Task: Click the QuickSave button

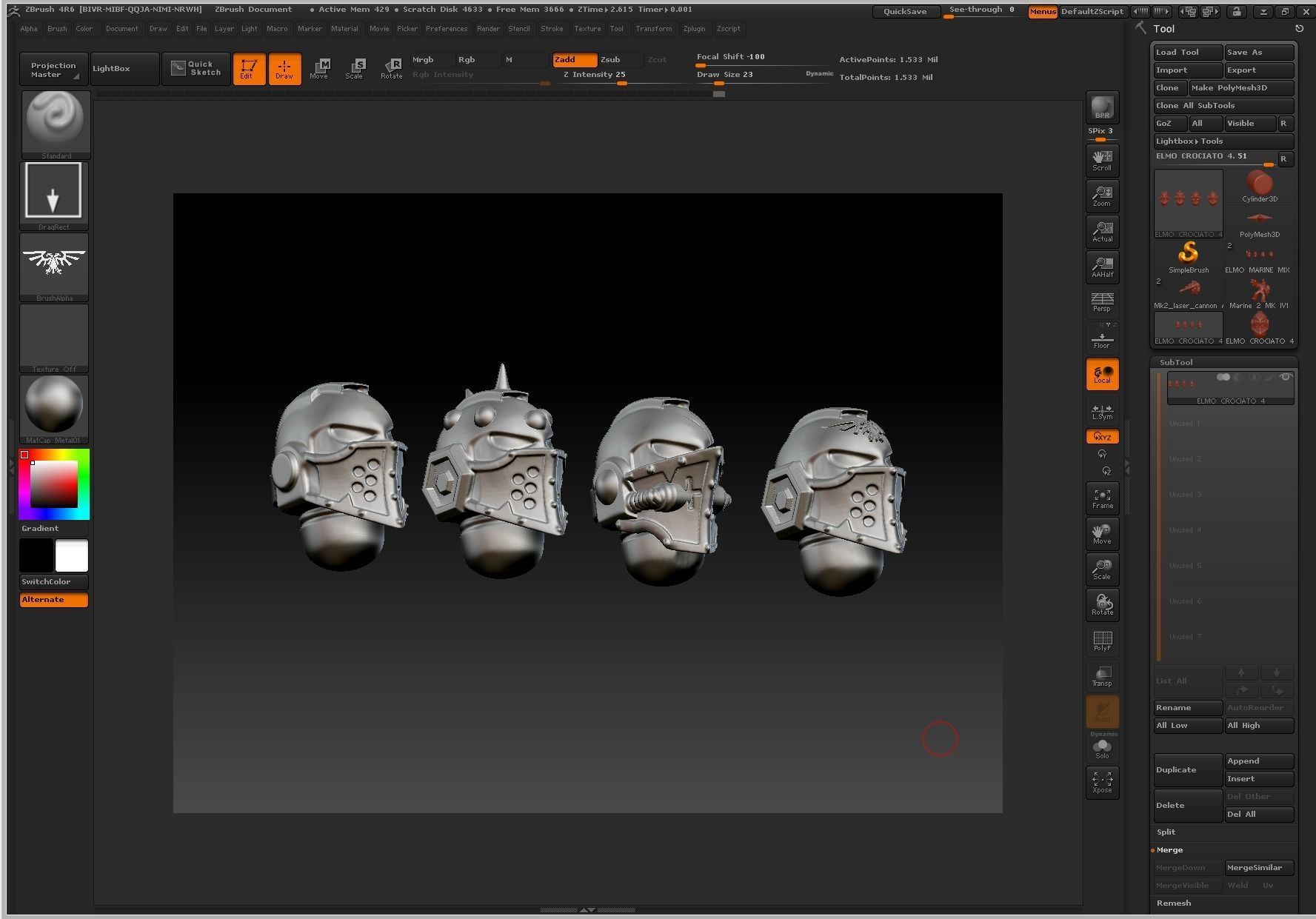Action: [x=905, y=12]
